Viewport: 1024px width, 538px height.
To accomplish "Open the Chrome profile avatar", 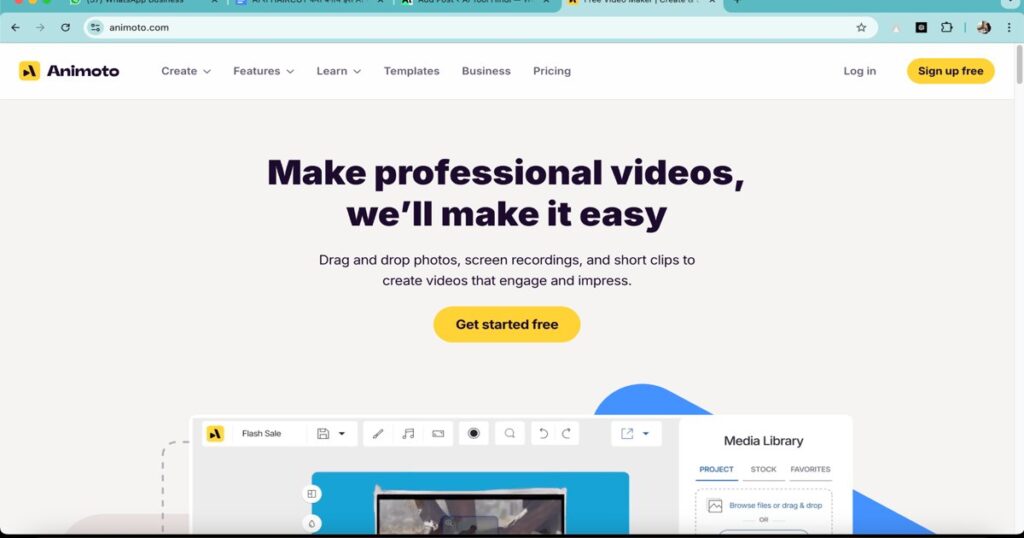I will coord(984,27).
